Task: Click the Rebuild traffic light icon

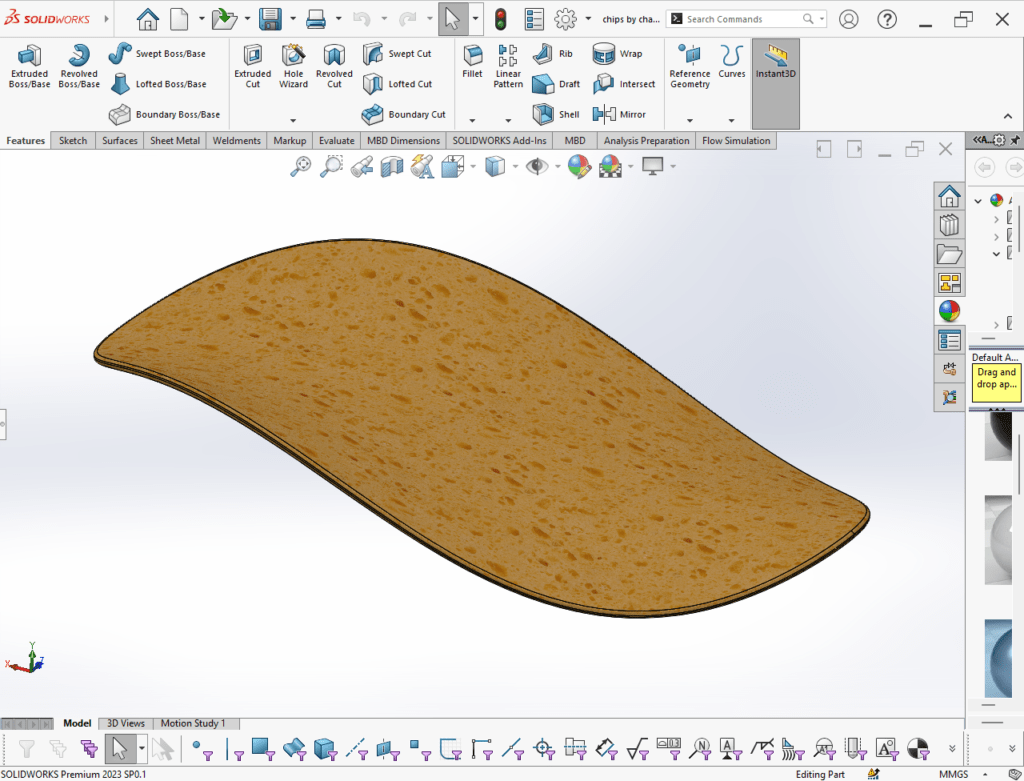Action: pos(500,19)
